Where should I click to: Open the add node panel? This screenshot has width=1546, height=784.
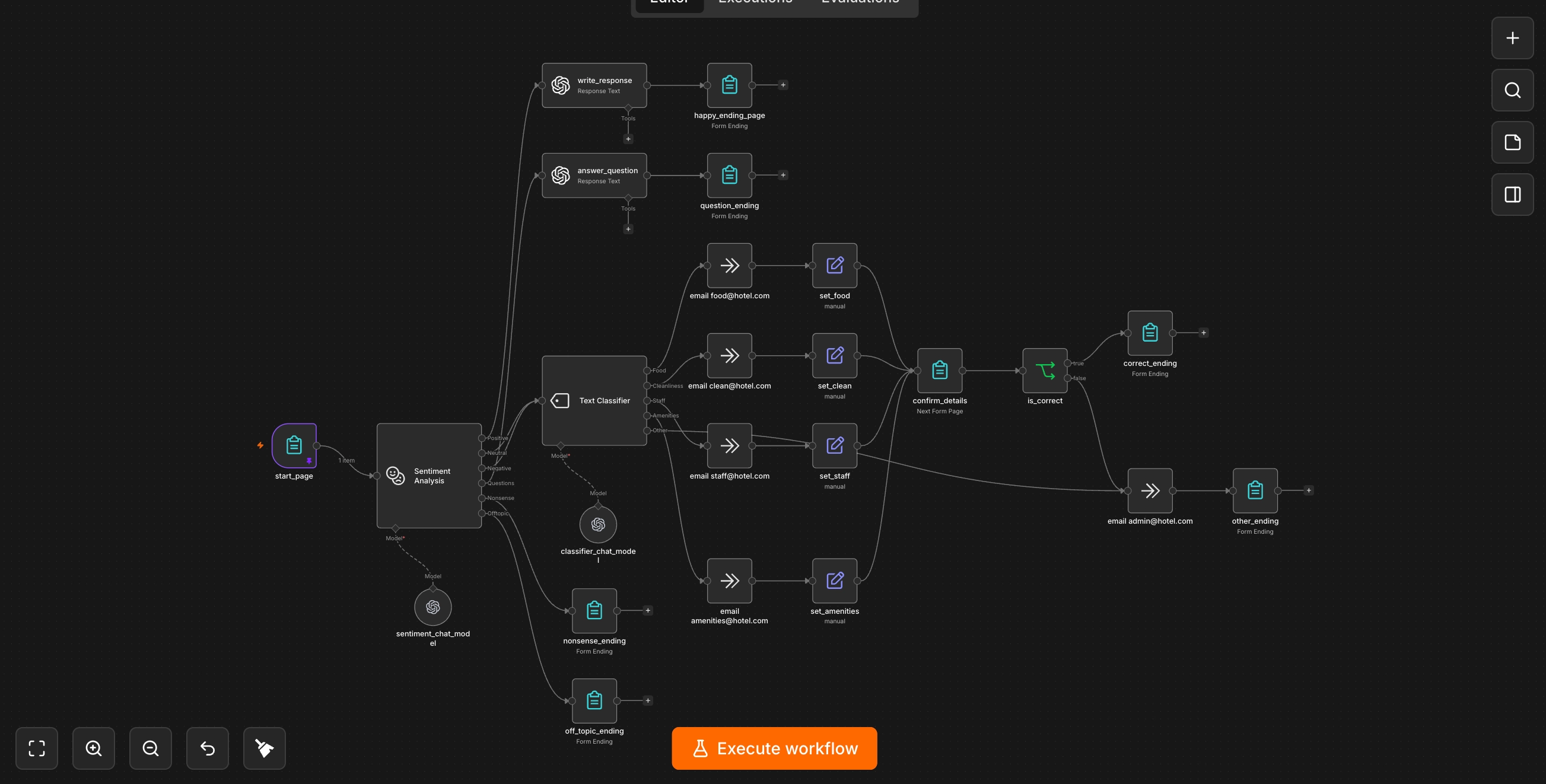click(1512, 38)
